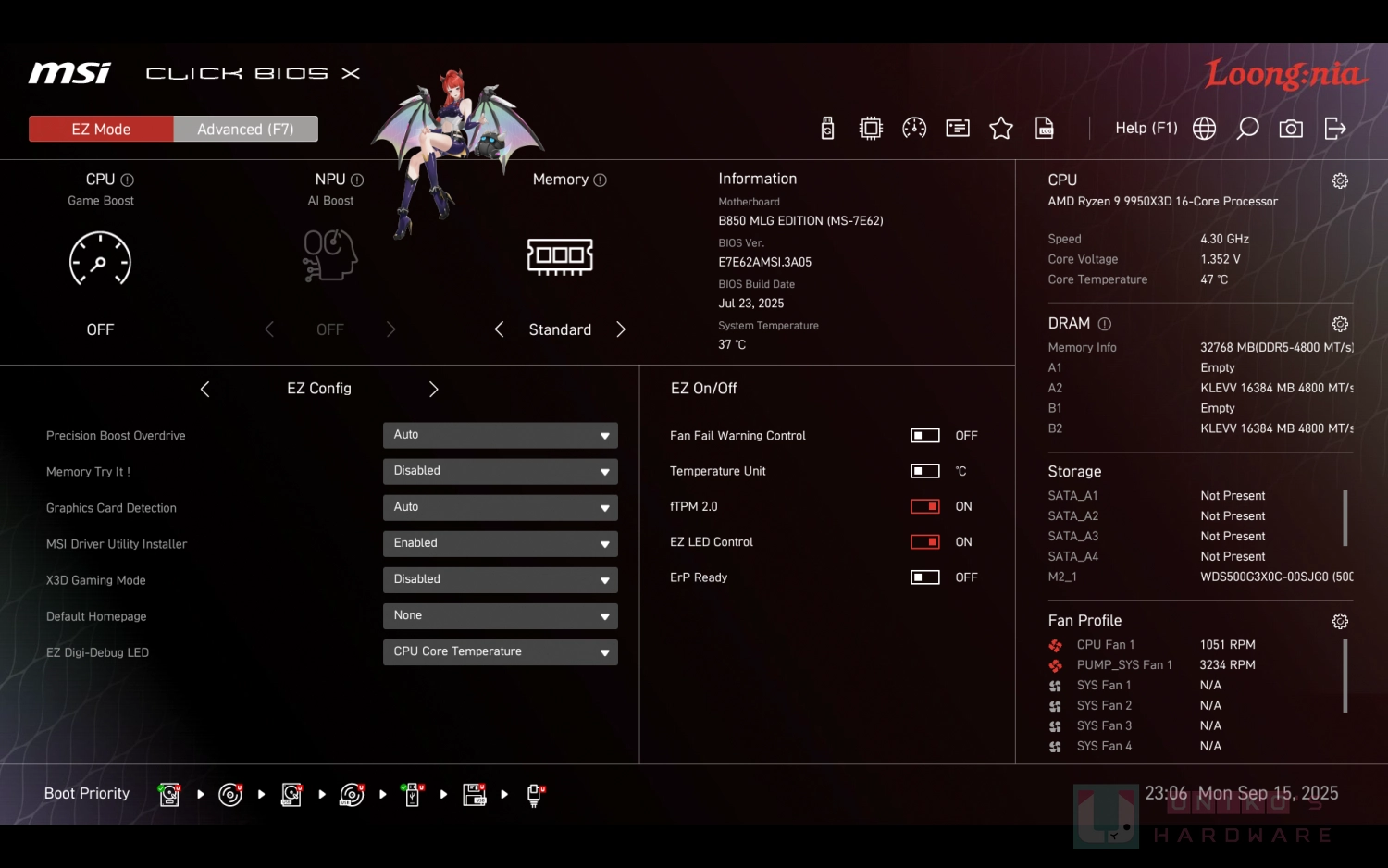This screenshot has width=1388, height=868.
Task: Open Fan Profile settings gear icon
Action: click(x=1340, y=621)
